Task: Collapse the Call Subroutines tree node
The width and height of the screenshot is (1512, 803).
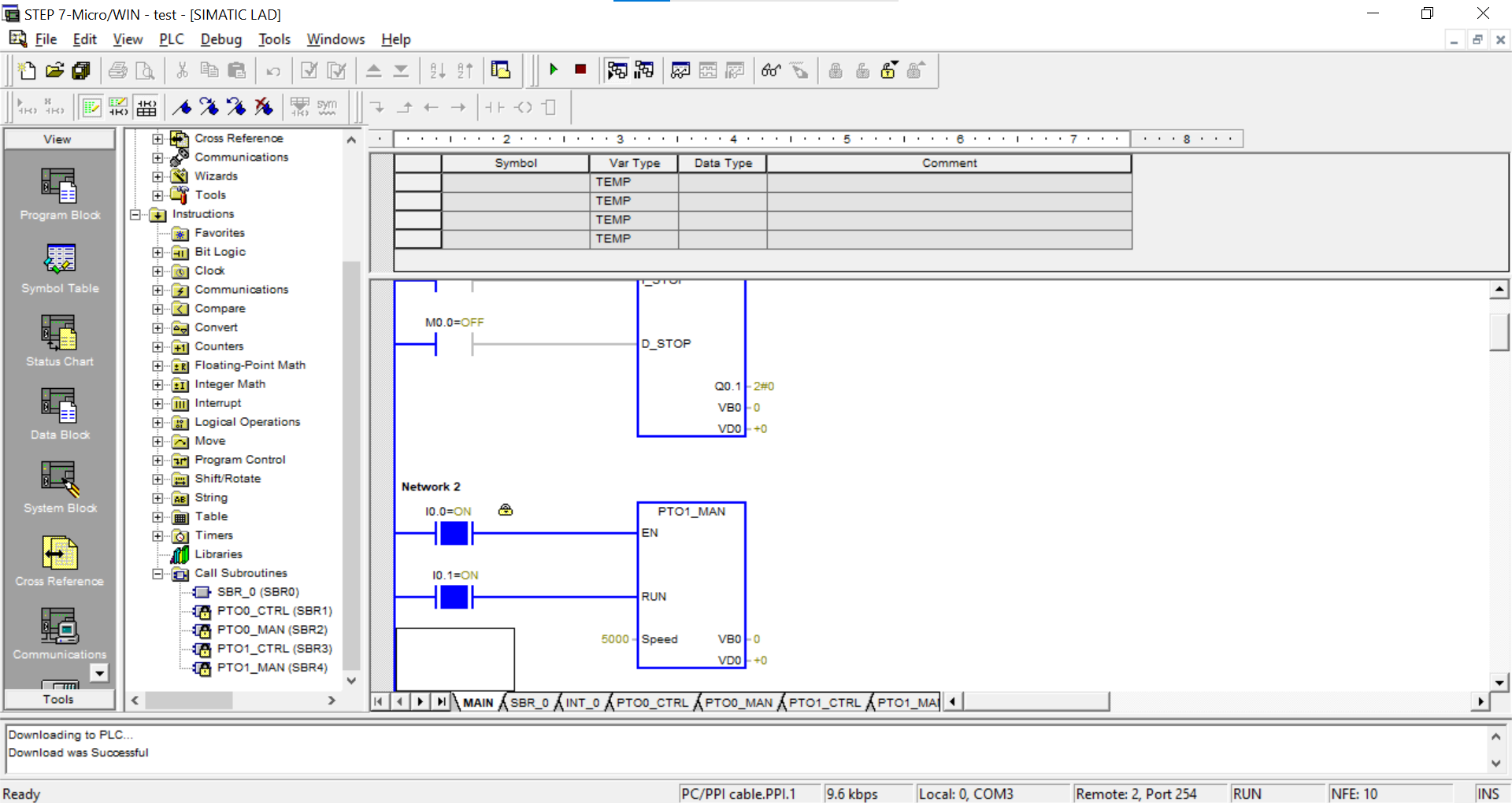Action: (157, 574)
